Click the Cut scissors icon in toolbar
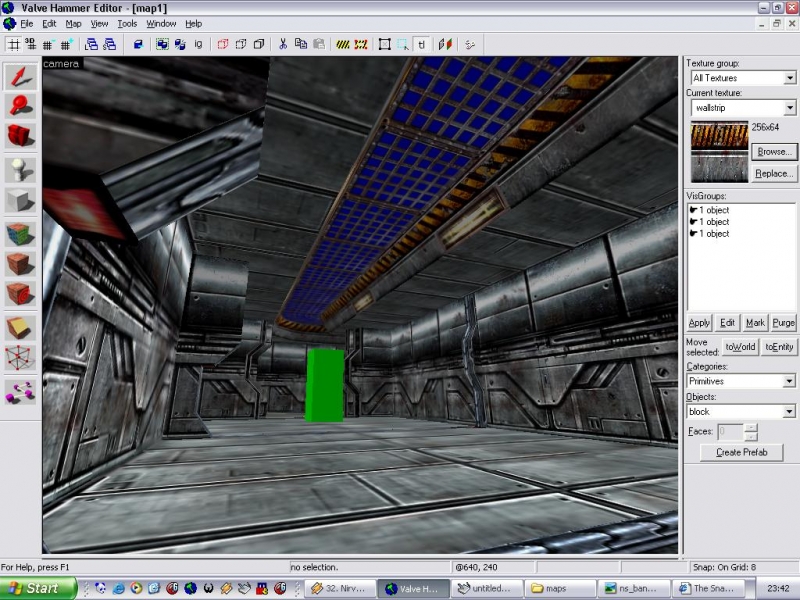Image resolution: width=800 pixels, height=600 pixels. pyautogui.click(x=284, y=44)
